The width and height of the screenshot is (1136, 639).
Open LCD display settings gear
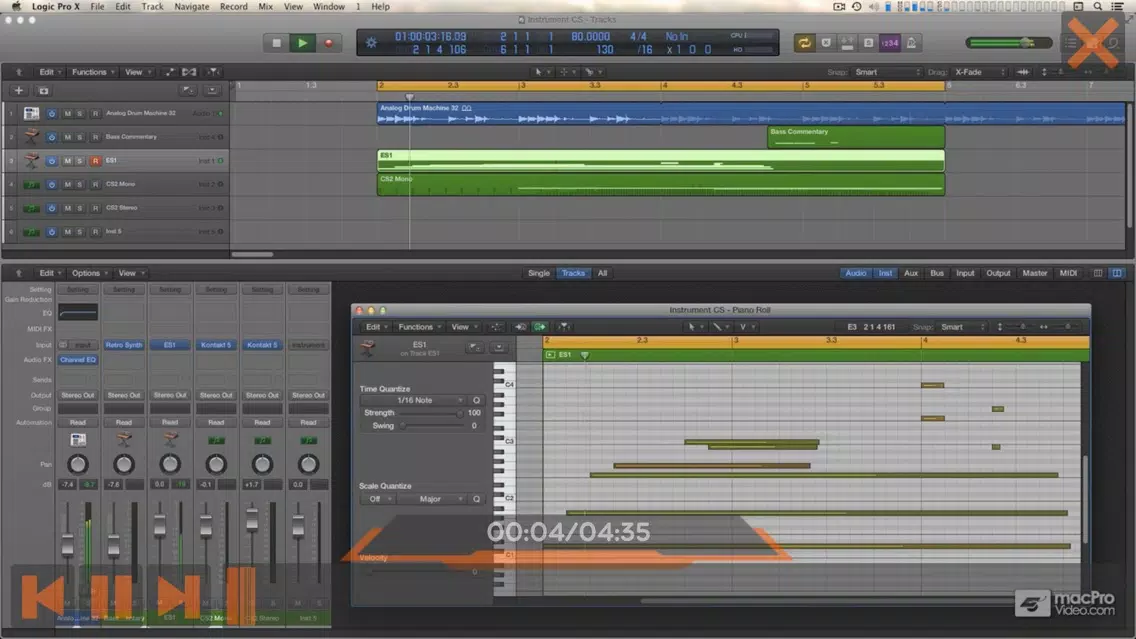(371, 43)
